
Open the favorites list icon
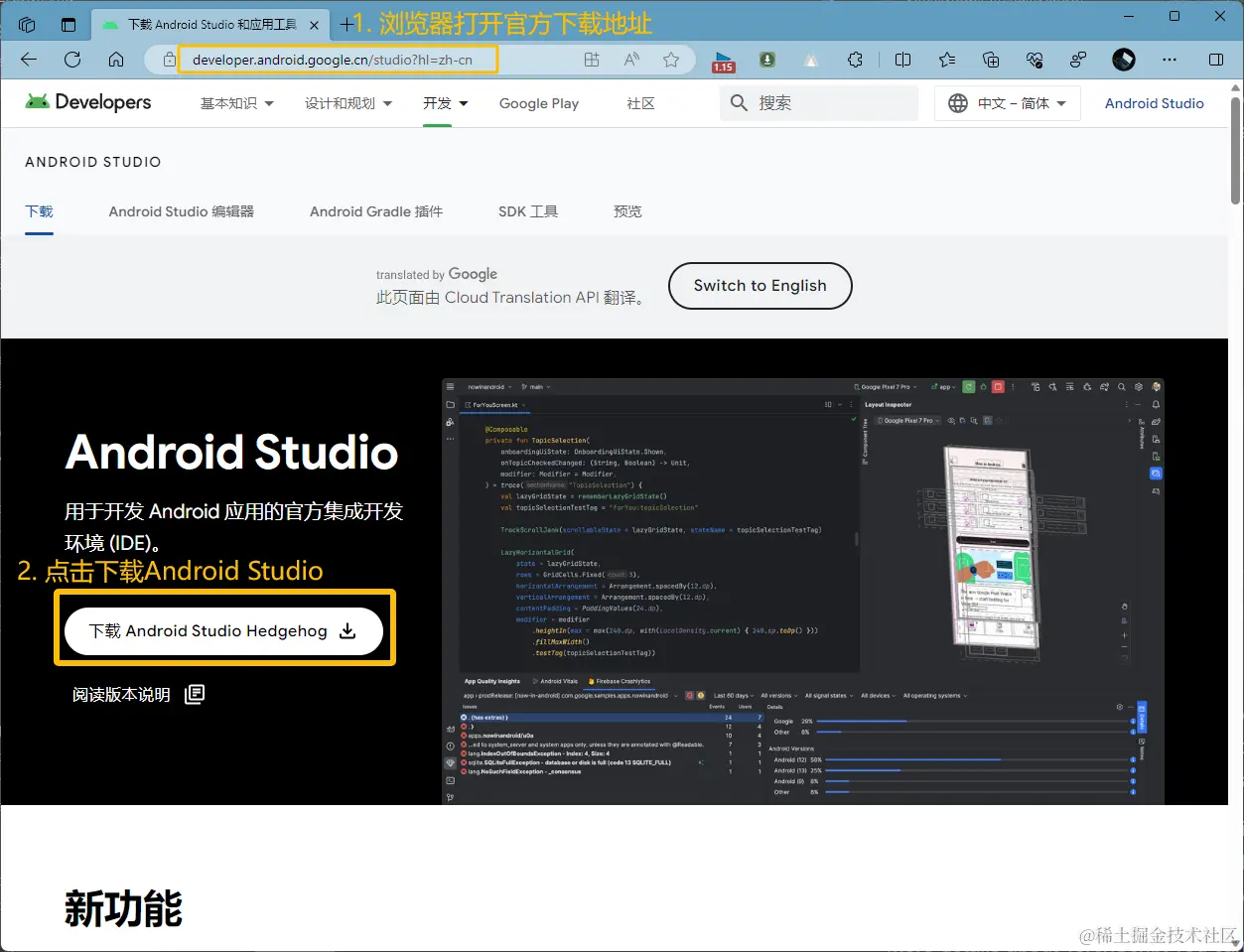click(x=947, y=60)
